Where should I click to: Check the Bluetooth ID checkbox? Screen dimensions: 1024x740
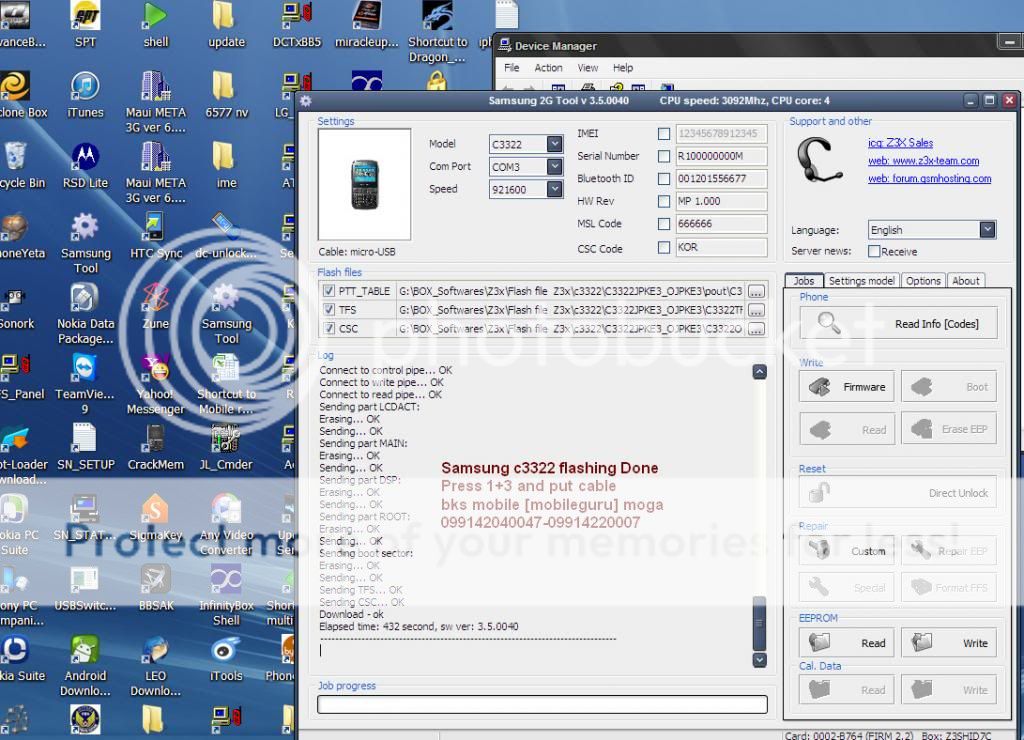(x=664, y=179)
